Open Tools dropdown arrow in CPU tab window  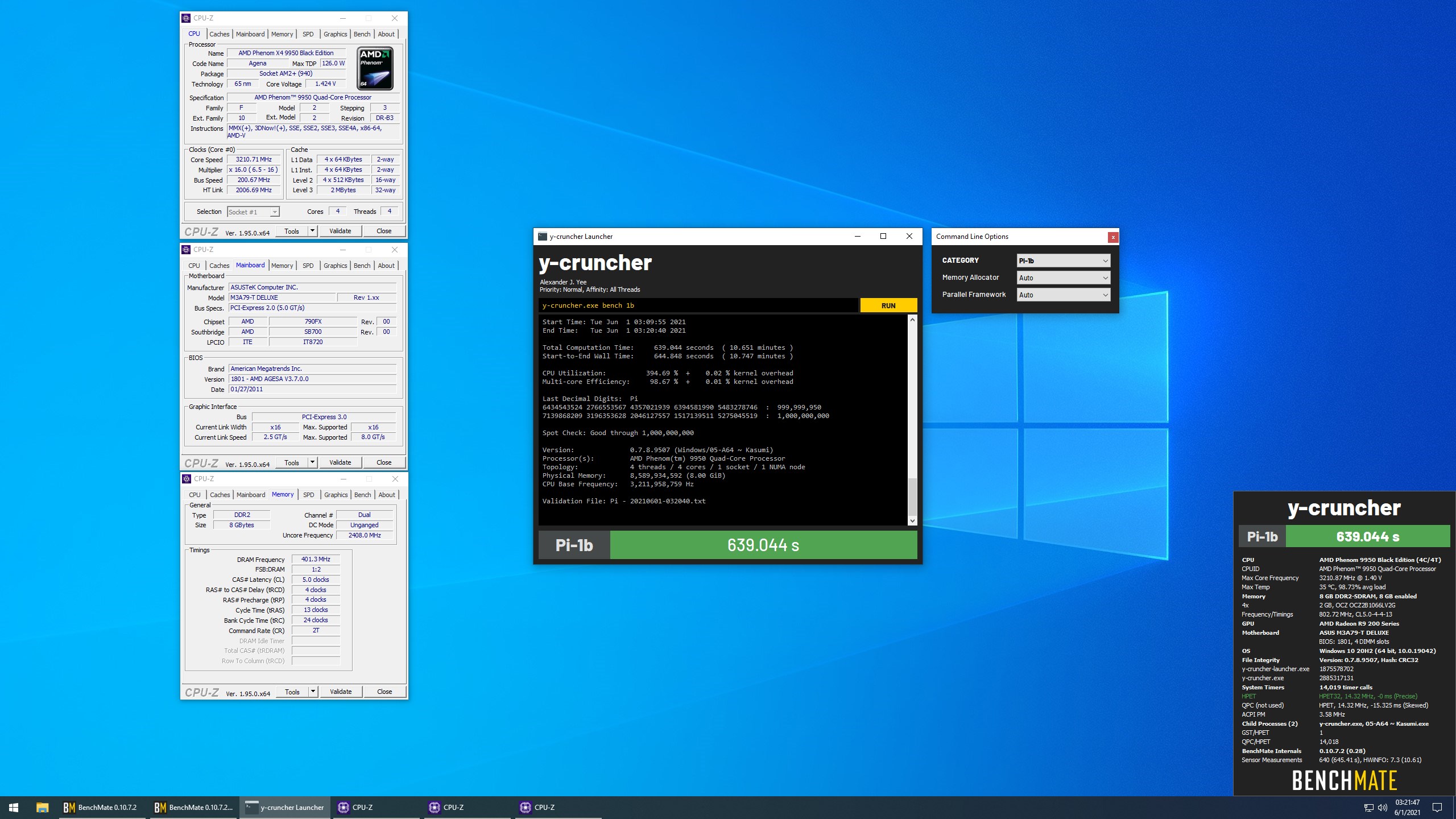312,231
